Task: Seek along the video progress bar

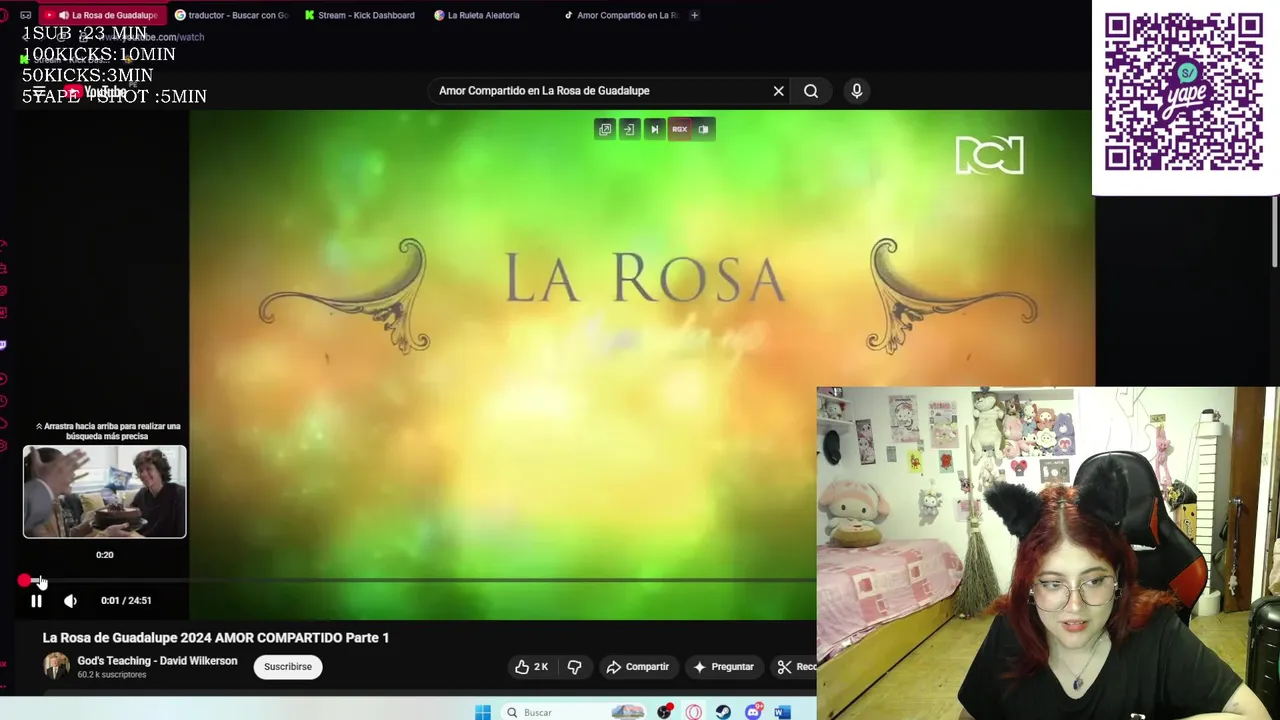Action: 420,580
